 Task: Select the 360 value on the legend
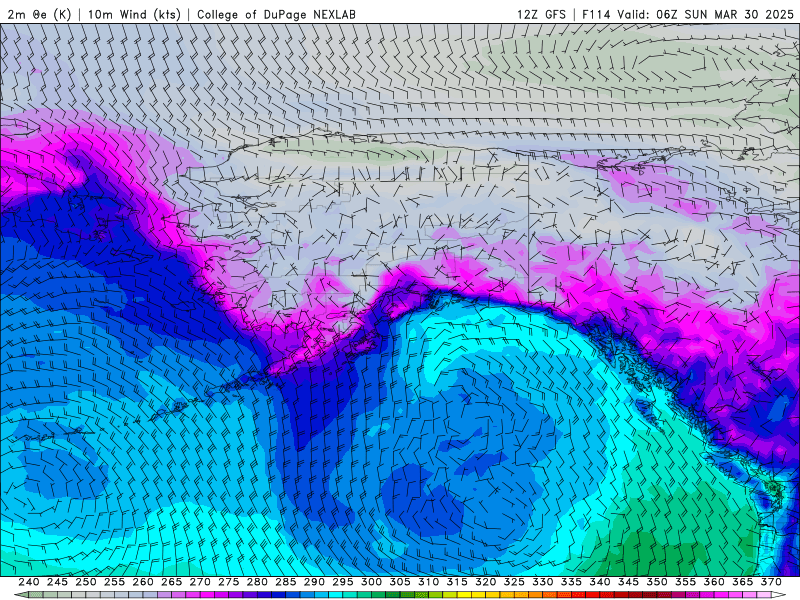[714, 582]
